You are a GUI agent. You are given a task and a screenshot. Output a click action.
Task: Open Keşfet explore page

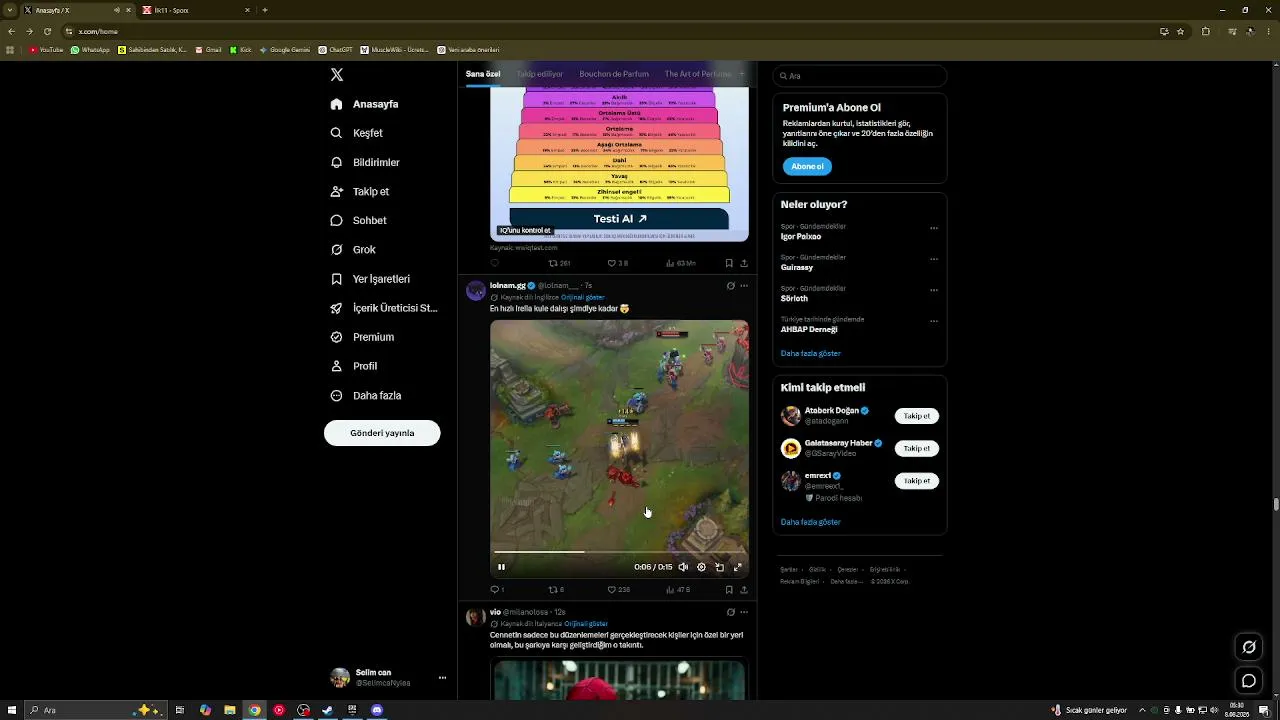[357, 133]
